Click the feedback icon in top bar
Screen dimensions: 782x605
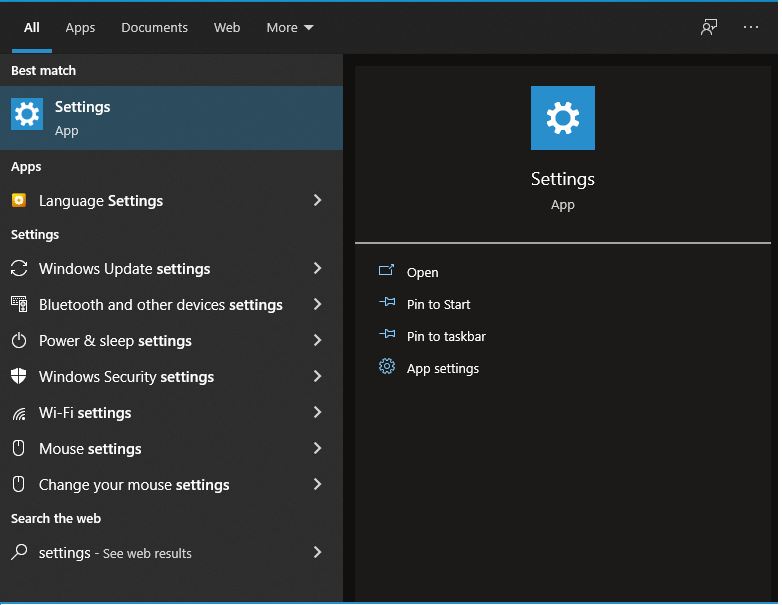click(709, 27)
